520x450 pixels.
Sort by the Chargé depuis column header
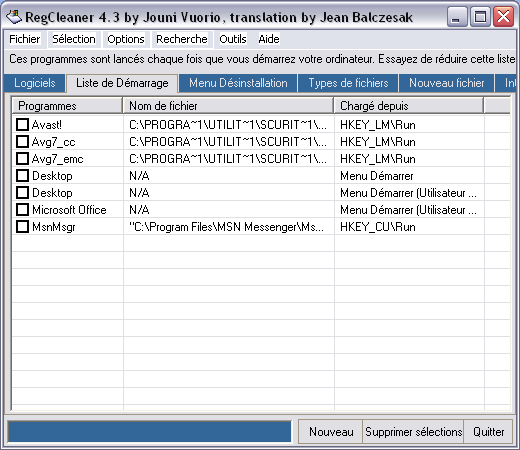point(409,106)
